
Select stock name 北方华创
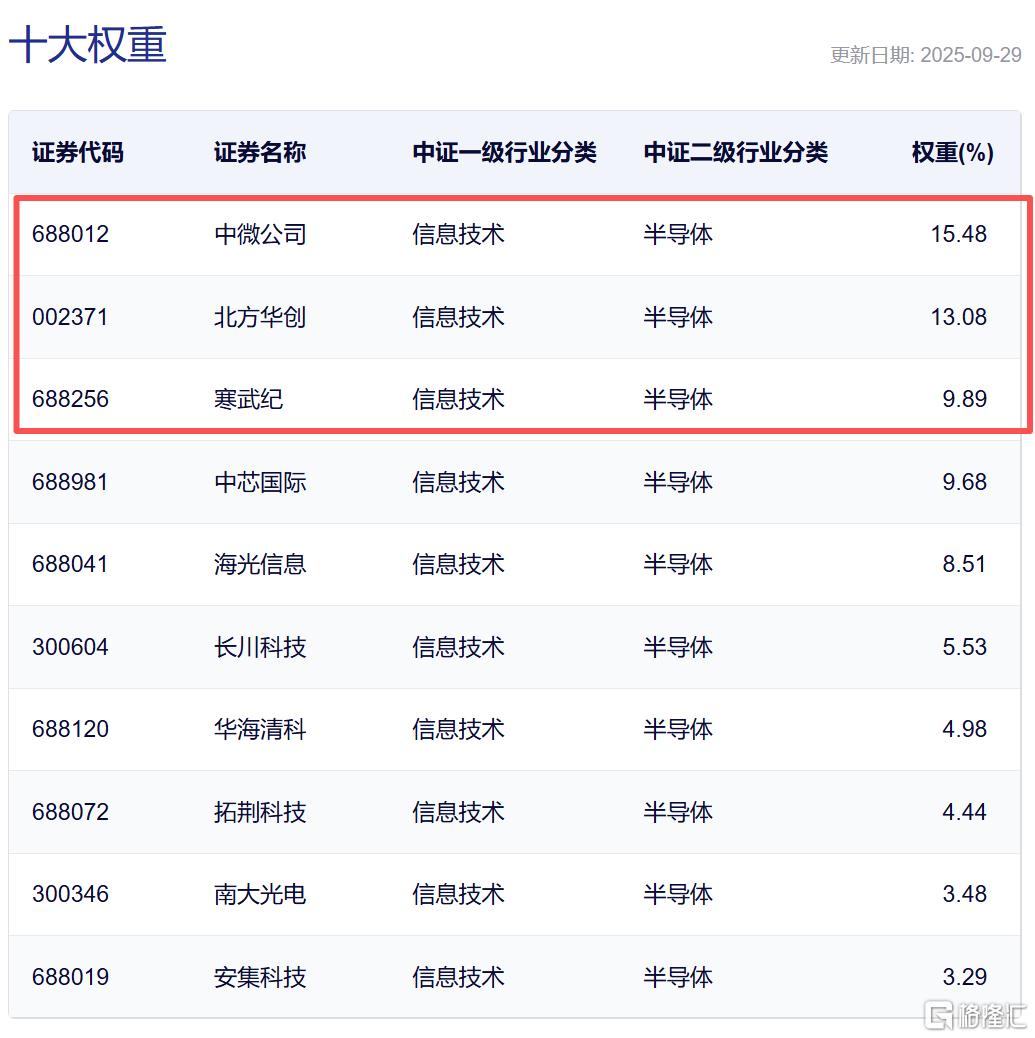tap(260, 317)
